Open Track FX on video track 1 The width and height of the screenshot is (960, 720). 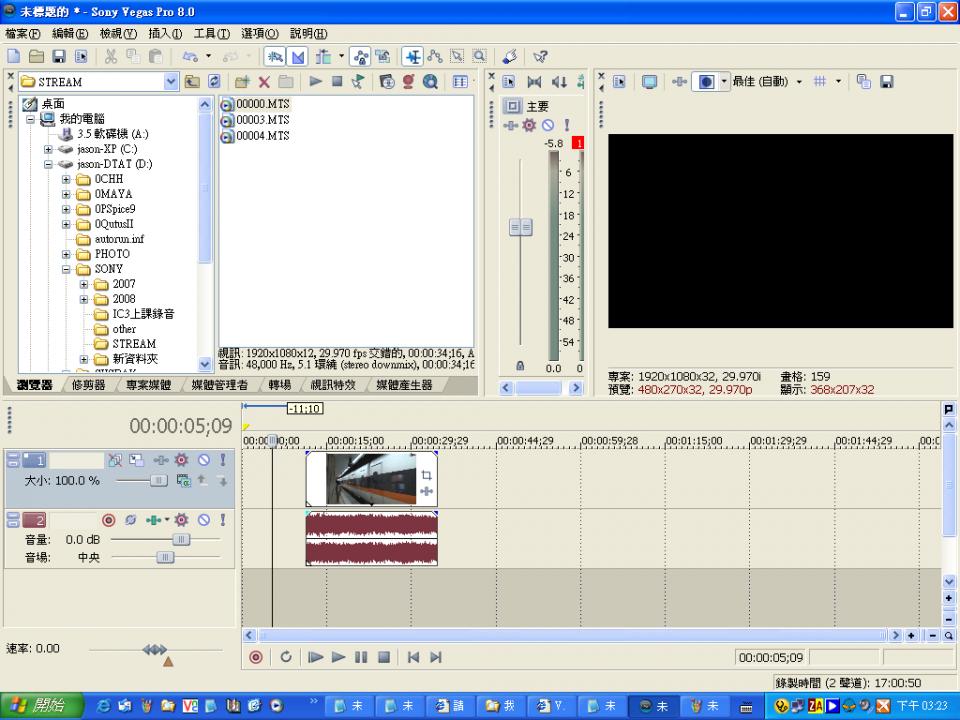click(x=181, y=461)
